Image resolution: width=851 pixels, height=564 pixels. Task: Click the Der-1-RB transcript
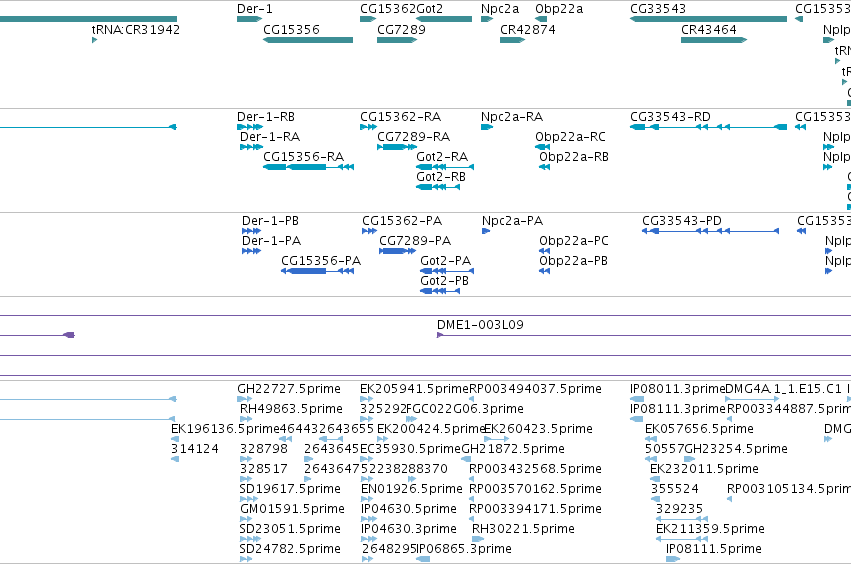point(250,127)
